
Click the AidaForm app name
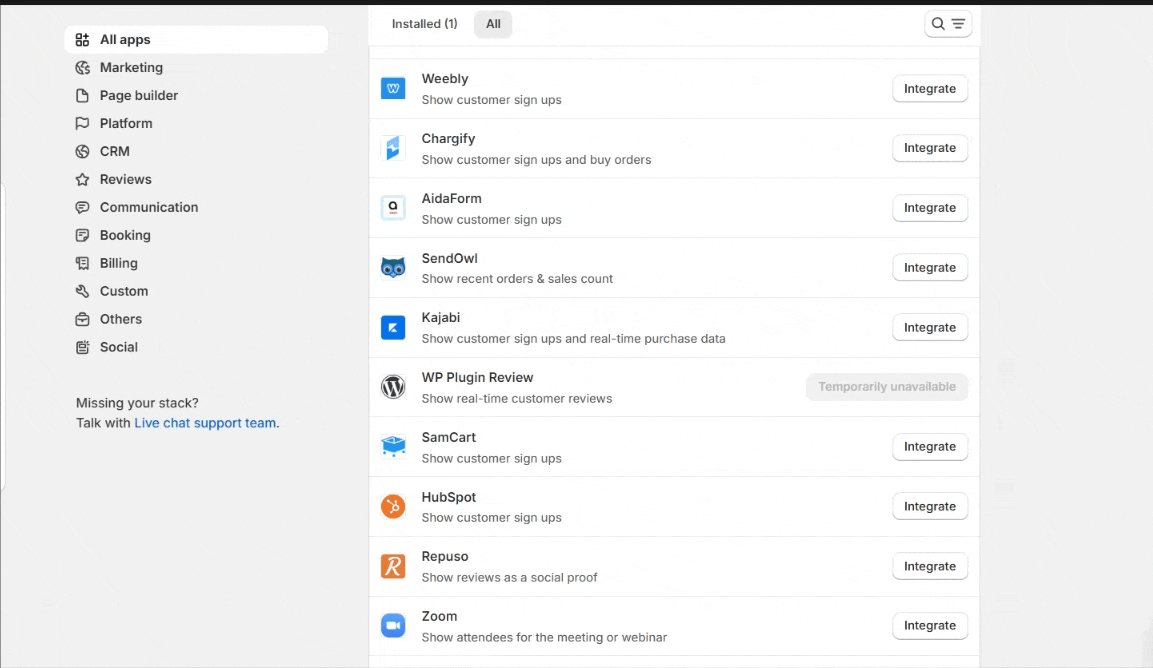point(451,199)
